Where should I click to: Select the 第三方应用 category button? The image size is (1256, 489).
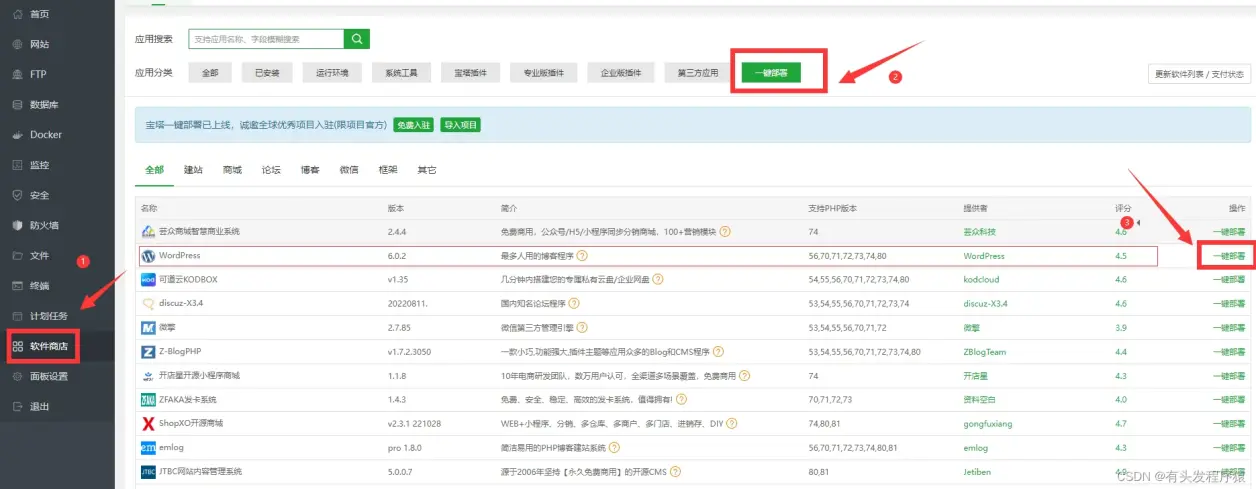698,73
